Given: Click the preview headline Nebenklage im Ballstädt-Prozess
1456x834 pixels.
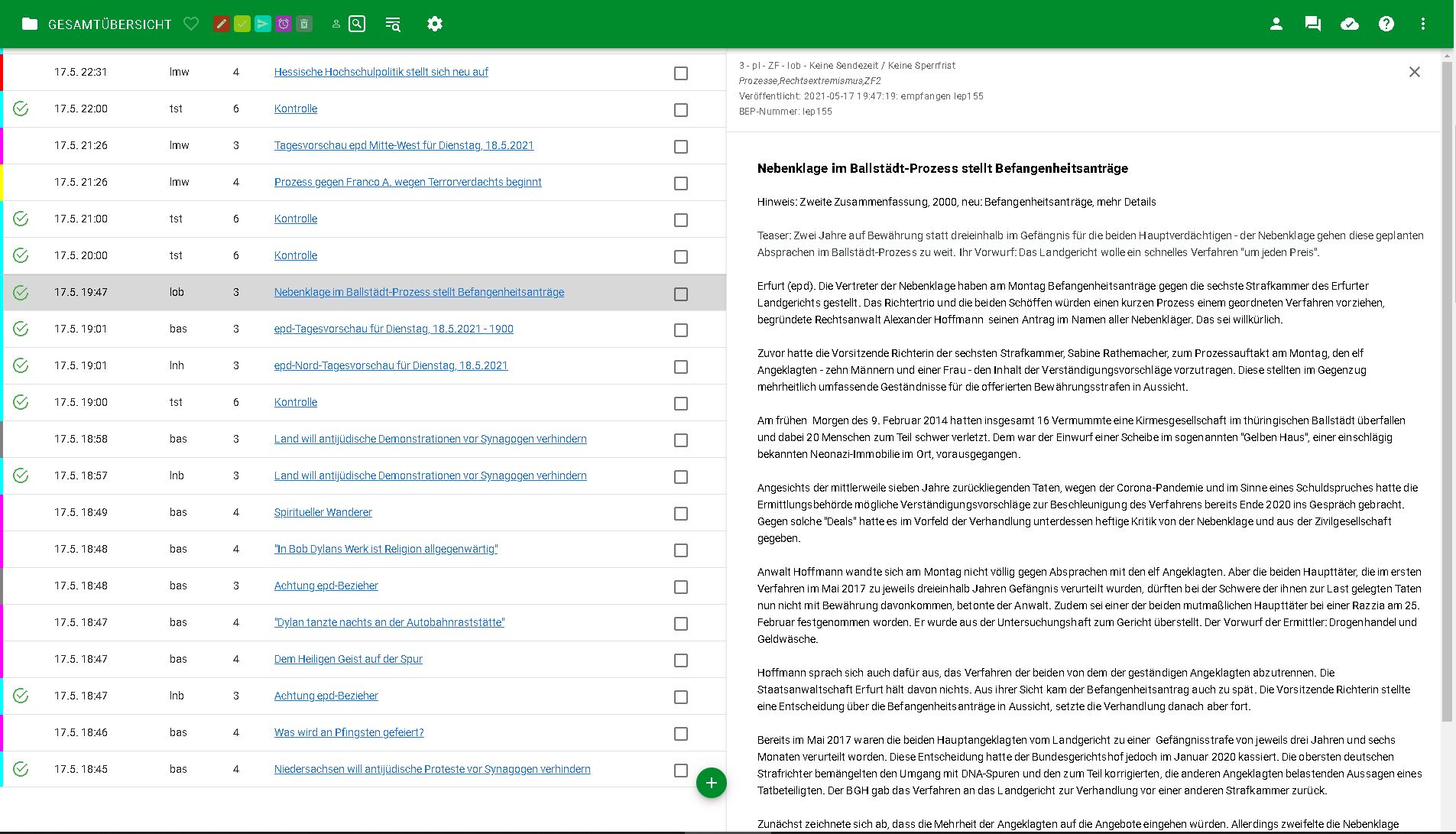Looking at the screenshot, I should 942,168.
